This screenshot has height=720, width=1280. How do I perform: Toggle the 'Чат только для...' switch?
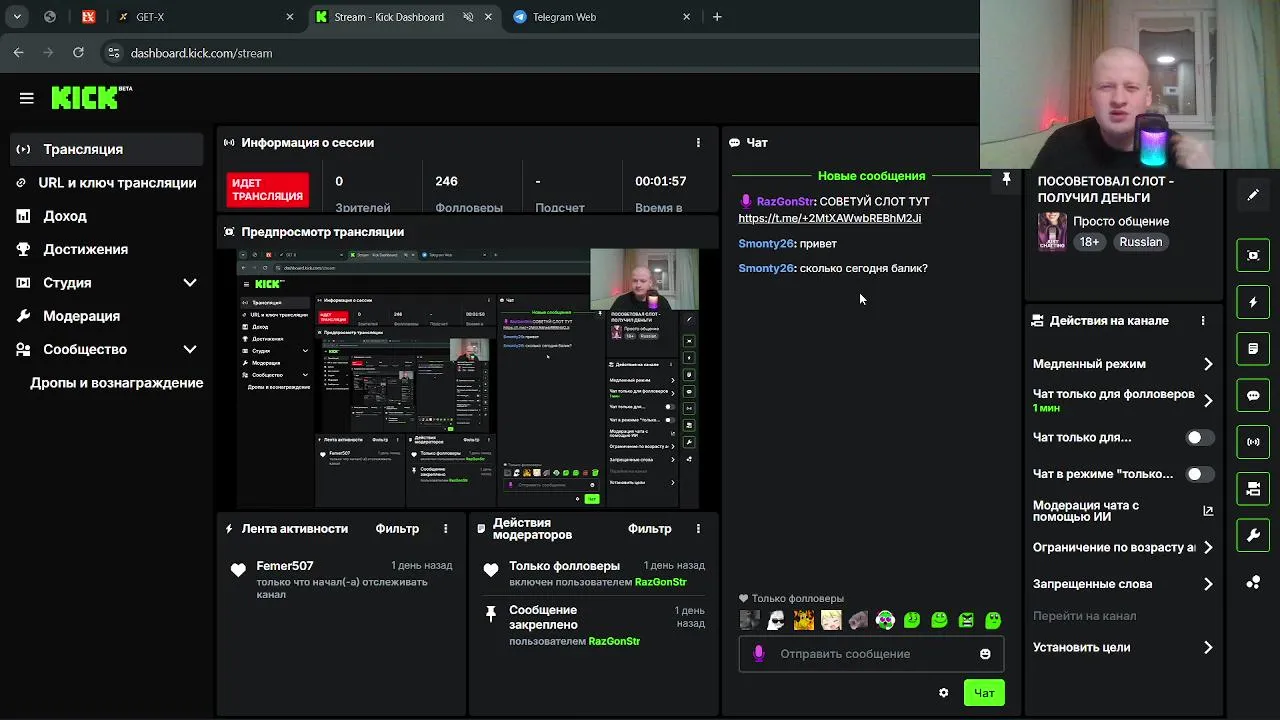click(x=1199, y=438)
